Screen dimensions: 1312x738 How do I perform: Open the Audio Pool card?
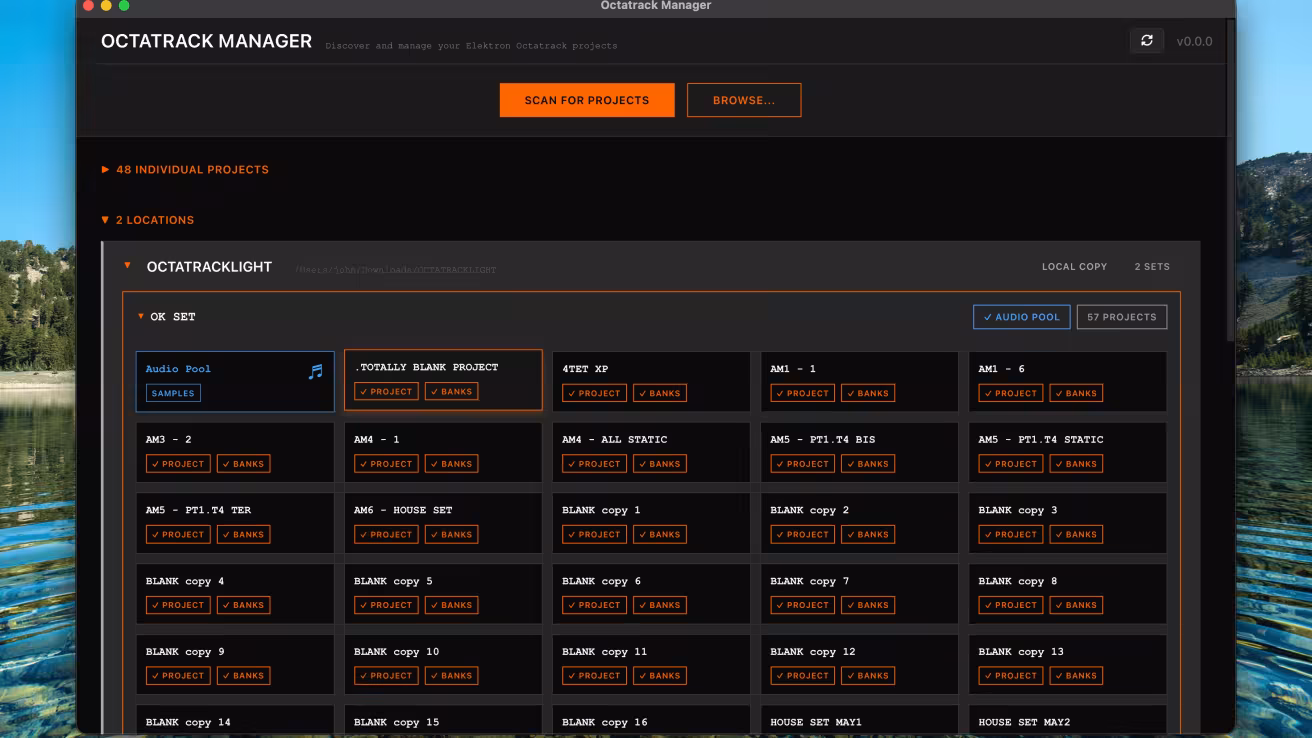point(236,382)
